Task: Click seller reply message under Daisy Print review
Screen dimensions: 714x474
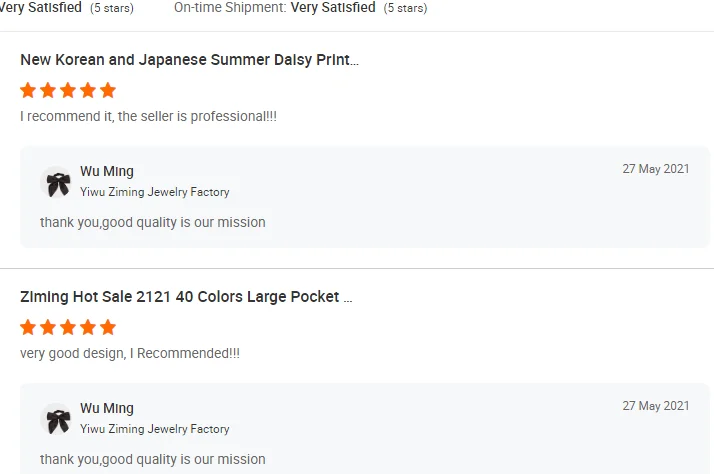Action: (x=153, y=222)
